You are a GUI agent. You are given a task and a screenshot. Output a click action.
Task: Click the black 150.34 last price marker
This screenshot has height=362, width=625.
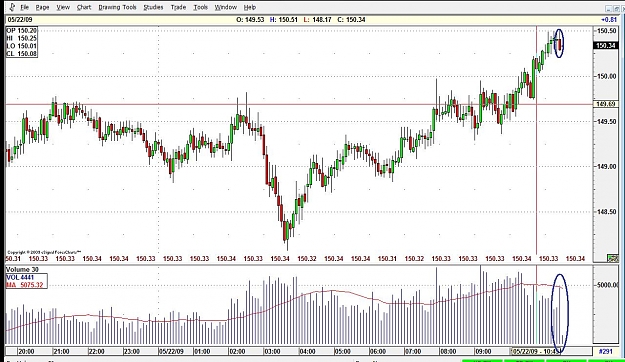pos(605,45)
